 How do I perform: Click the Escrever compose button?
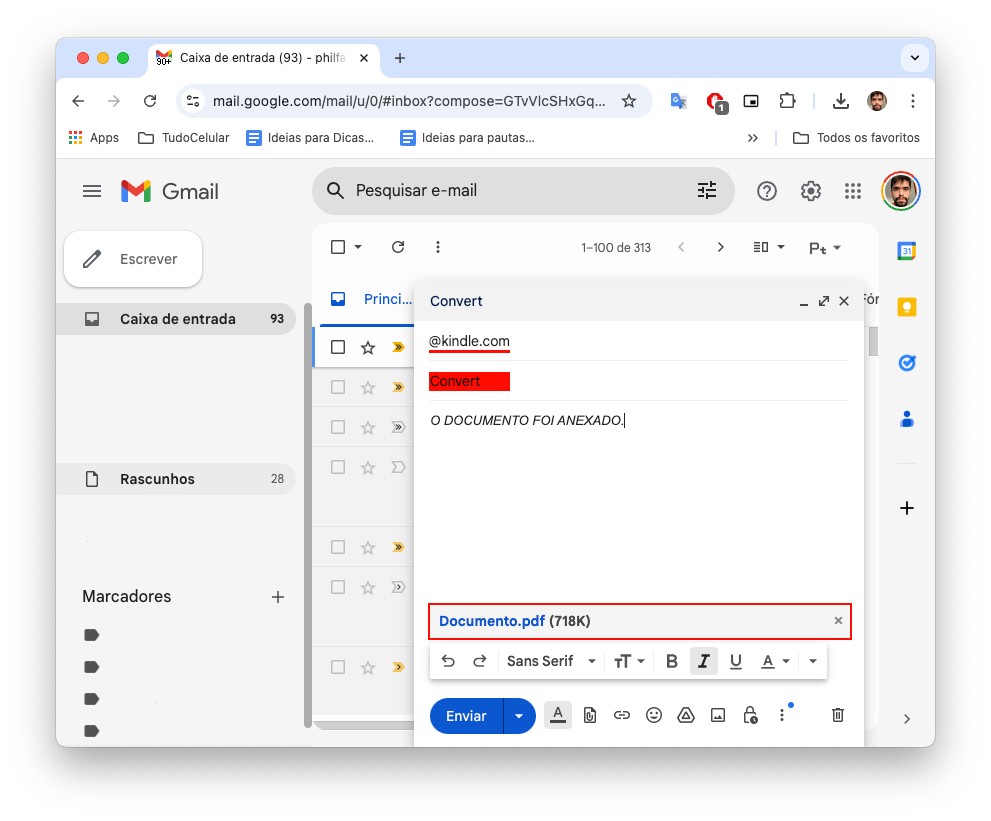pos(133,259)
